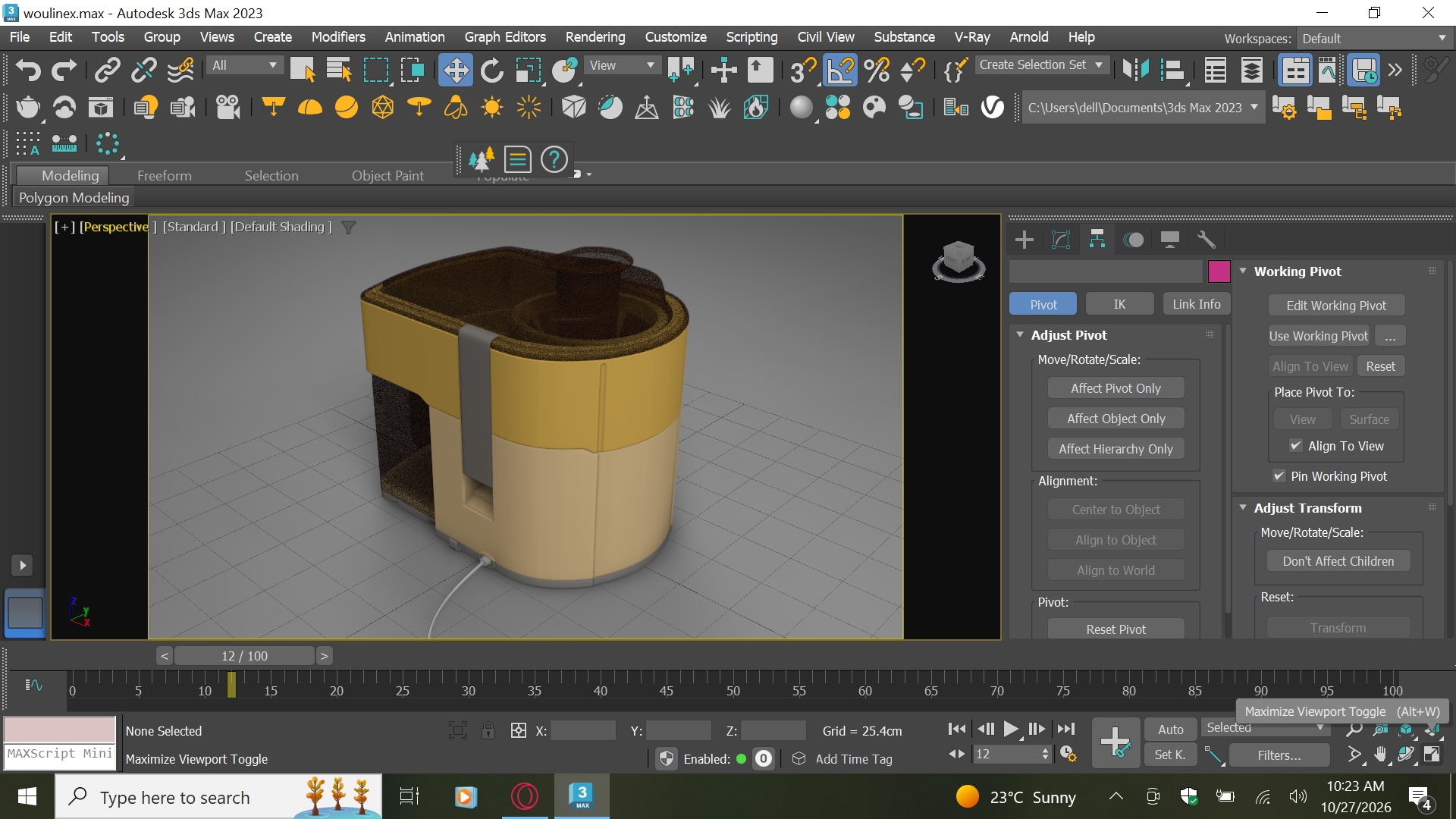Open the Time Configuration icon
This screenshot has height=819, width=1456.
click(1068, 754)
